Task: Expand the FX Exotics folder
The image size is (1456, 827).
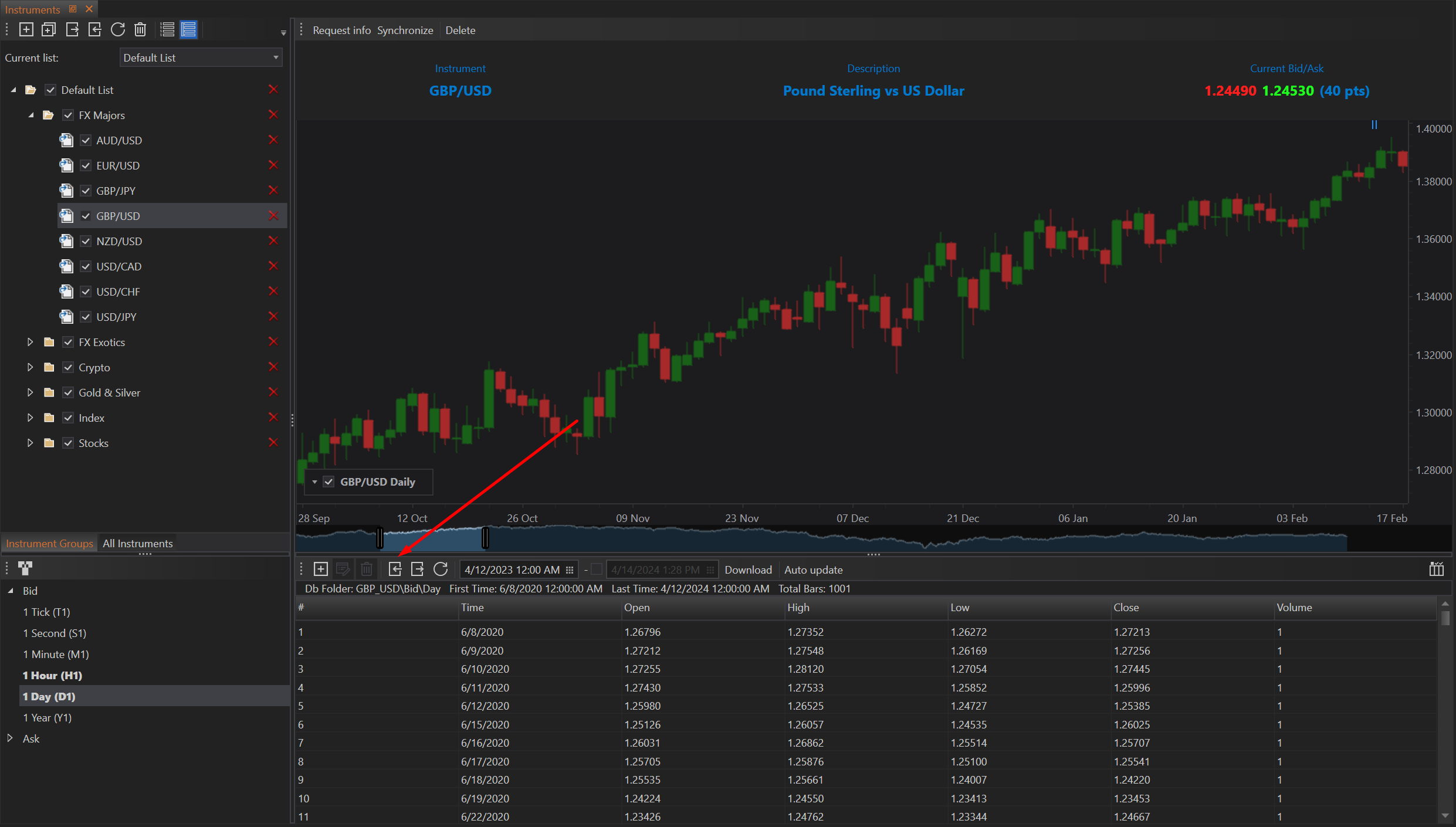Action: (x=30, y=342)
